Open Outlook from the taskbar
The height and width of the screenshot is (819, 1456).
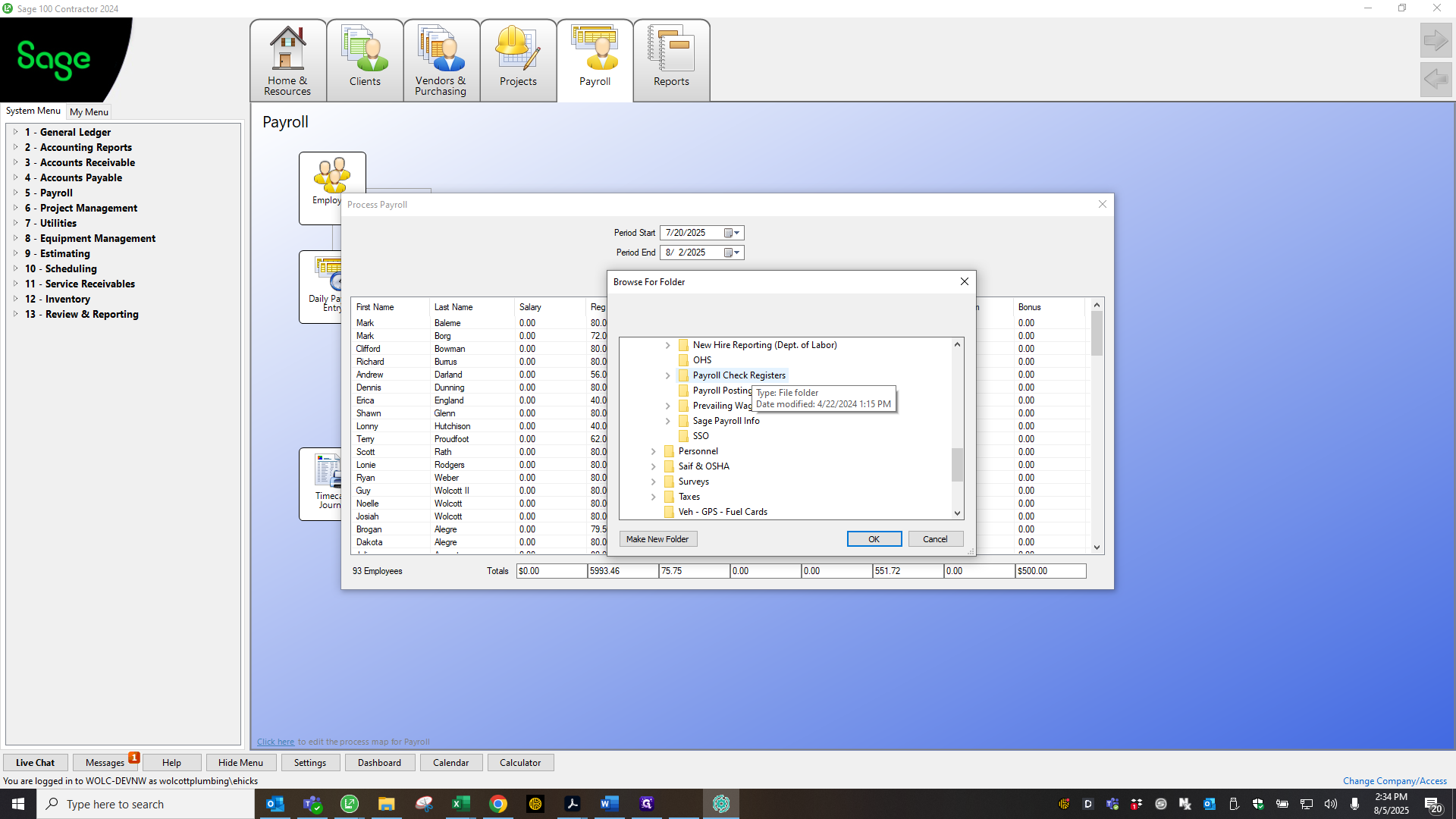pyautogui.click(x=275, y=804)
